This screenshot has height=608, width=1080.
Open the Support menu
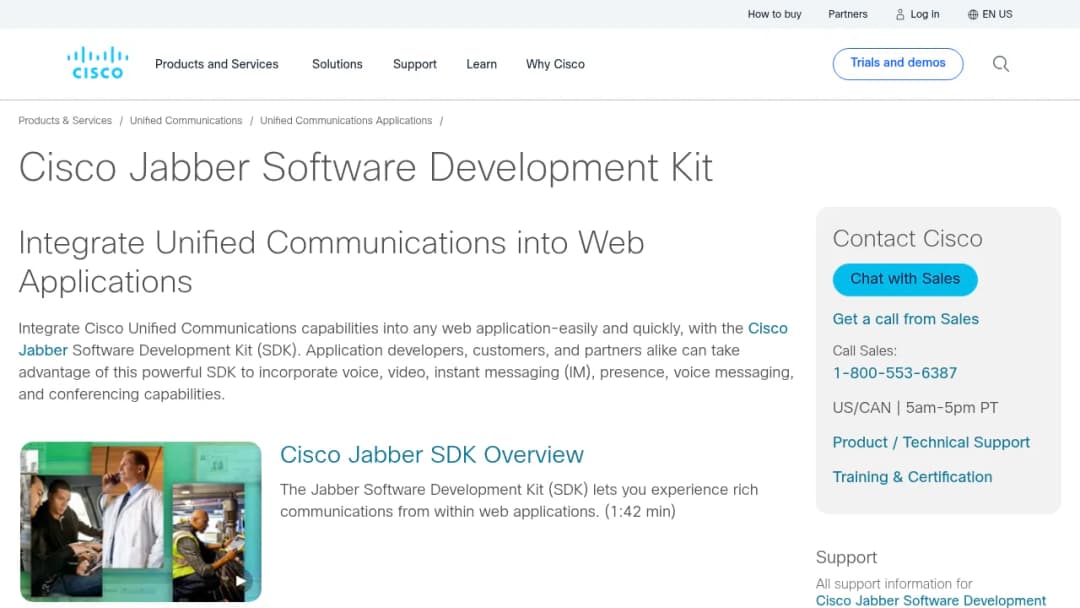(x=415, y=64)
